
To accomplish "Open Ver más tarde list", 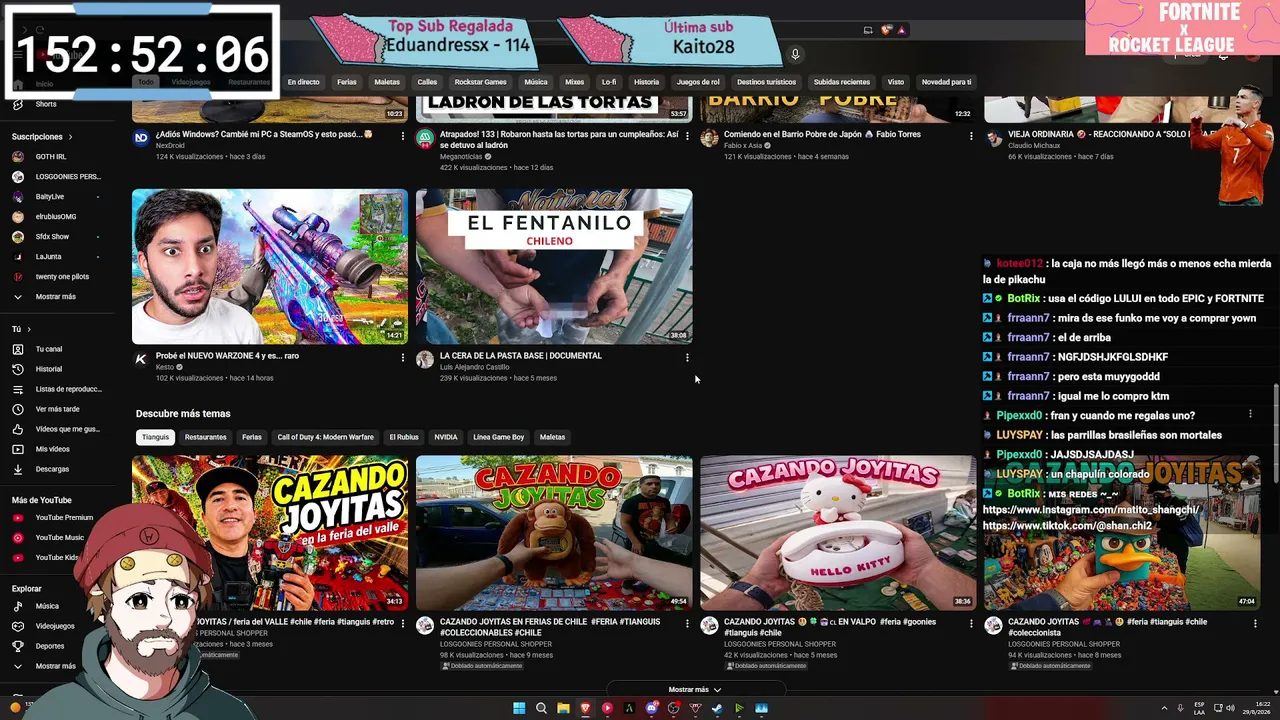I will pyautogui.click(x=57, y=409).
